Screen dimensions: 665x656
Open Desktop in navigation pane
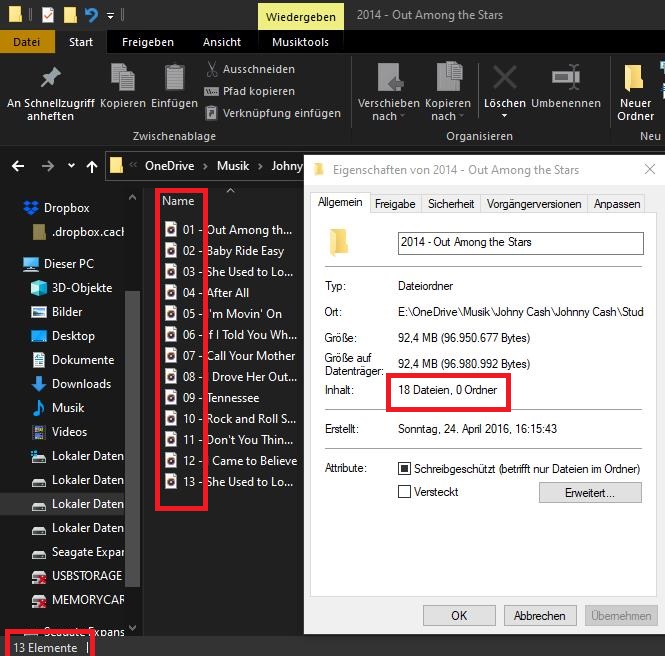[63, 336]
